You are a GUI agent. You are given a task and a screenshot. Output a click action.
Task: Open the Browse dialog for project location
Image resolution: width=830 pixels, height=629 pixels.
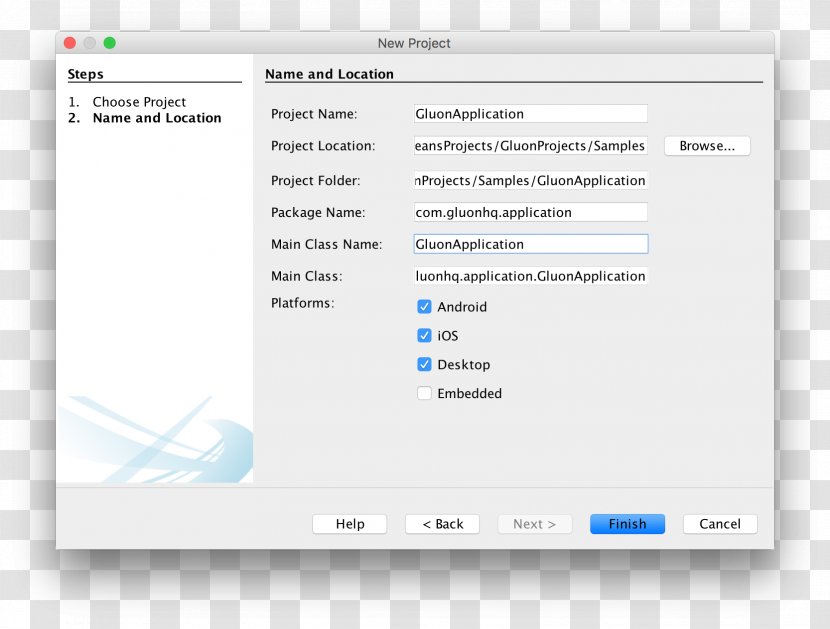[707, 145]
